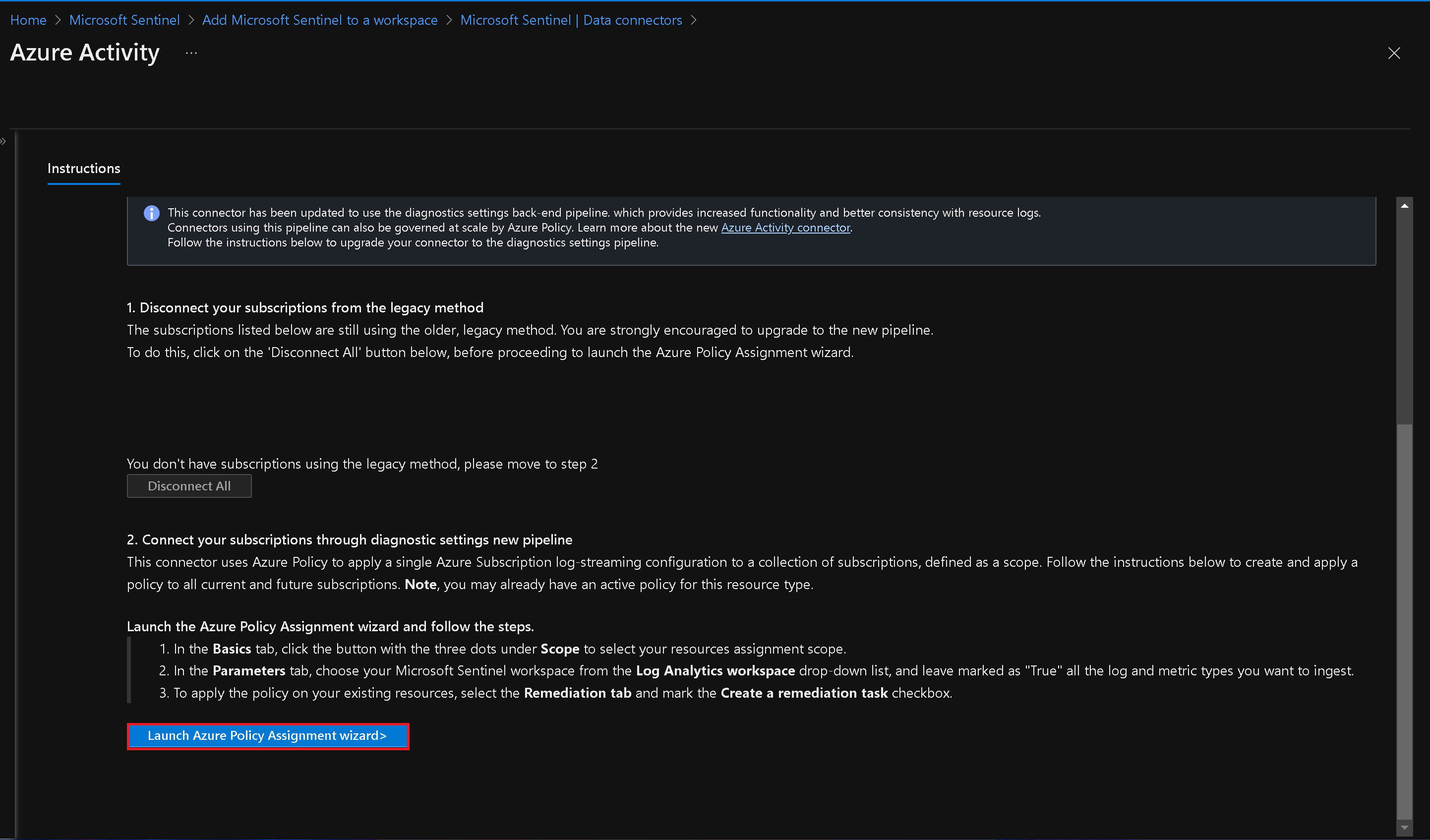Select the Instructions tab
This screenshot has height=840, width=1430.
point(83,169)
